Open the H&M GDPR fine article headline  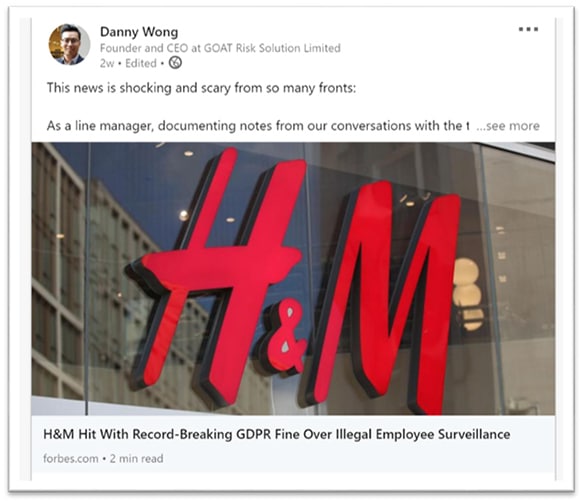[x=277, y=434]
